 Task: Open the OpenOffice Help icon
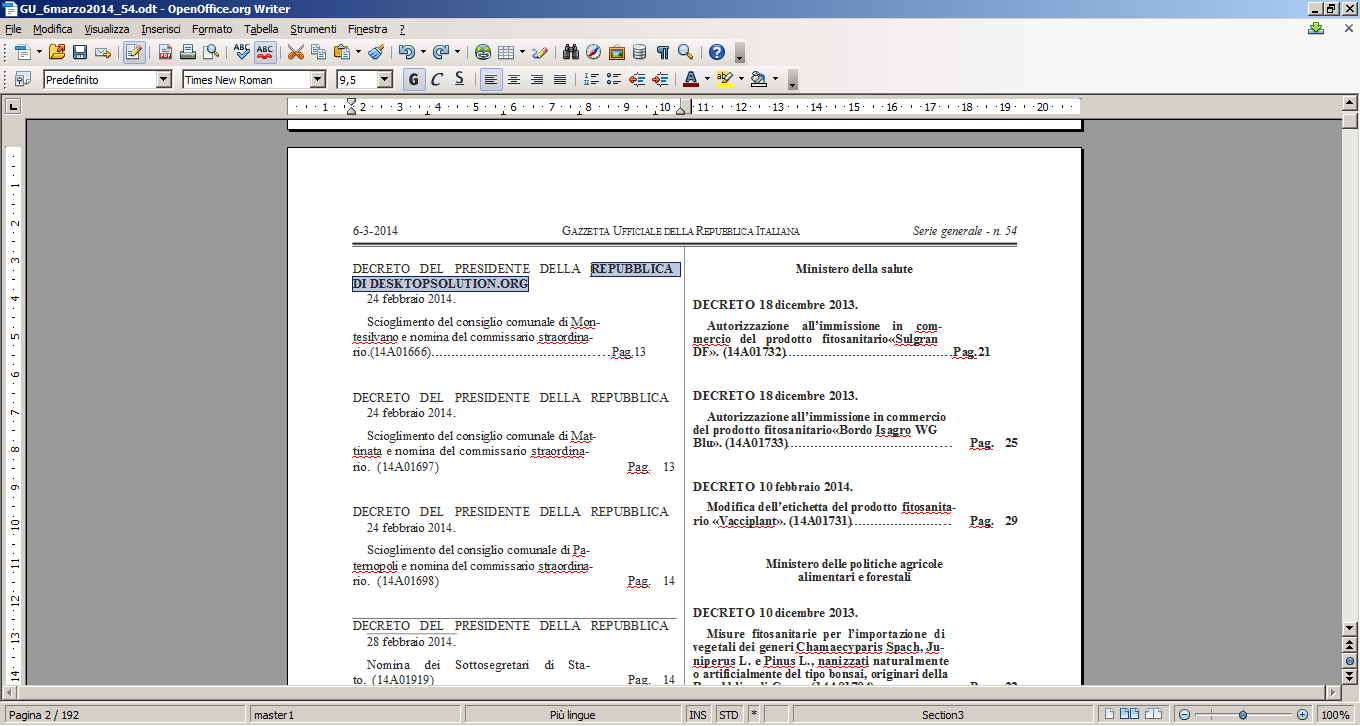[x=716, y=52]
